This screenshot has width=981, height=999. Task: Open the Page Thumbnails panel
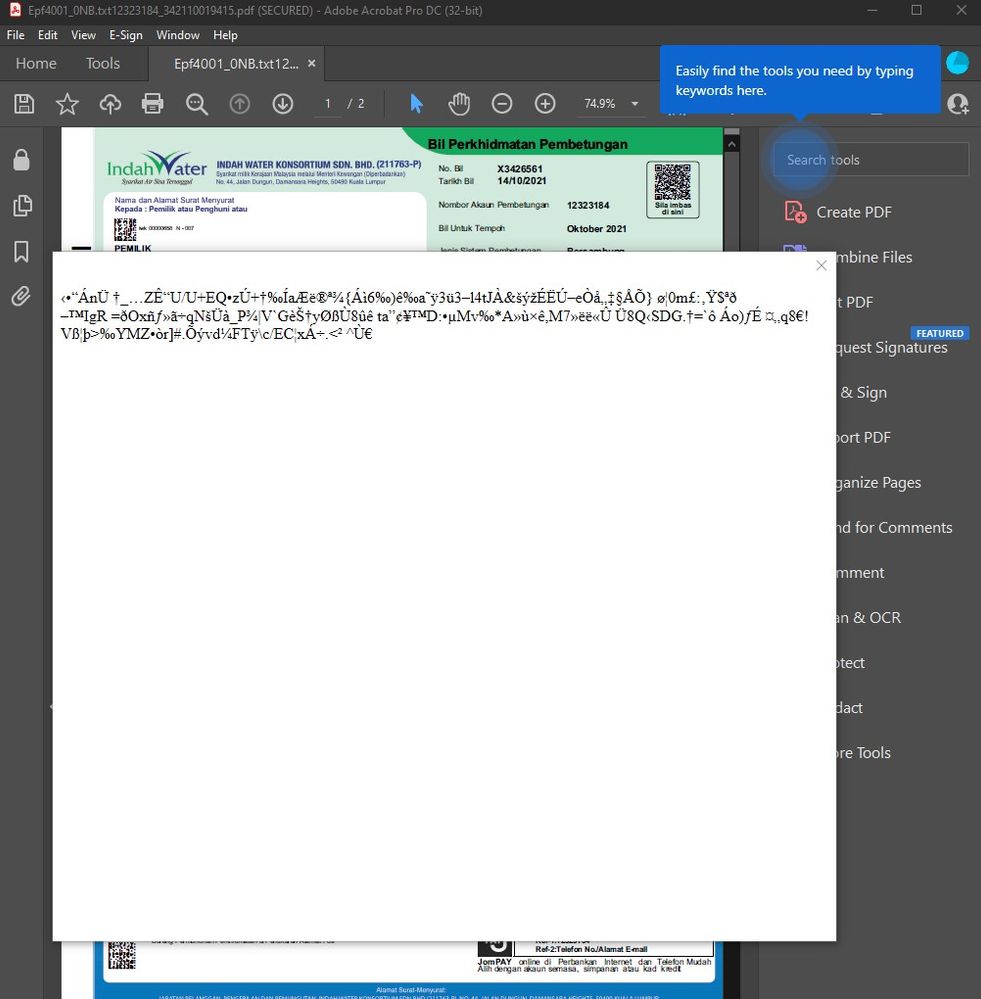[x=20, y=206]
